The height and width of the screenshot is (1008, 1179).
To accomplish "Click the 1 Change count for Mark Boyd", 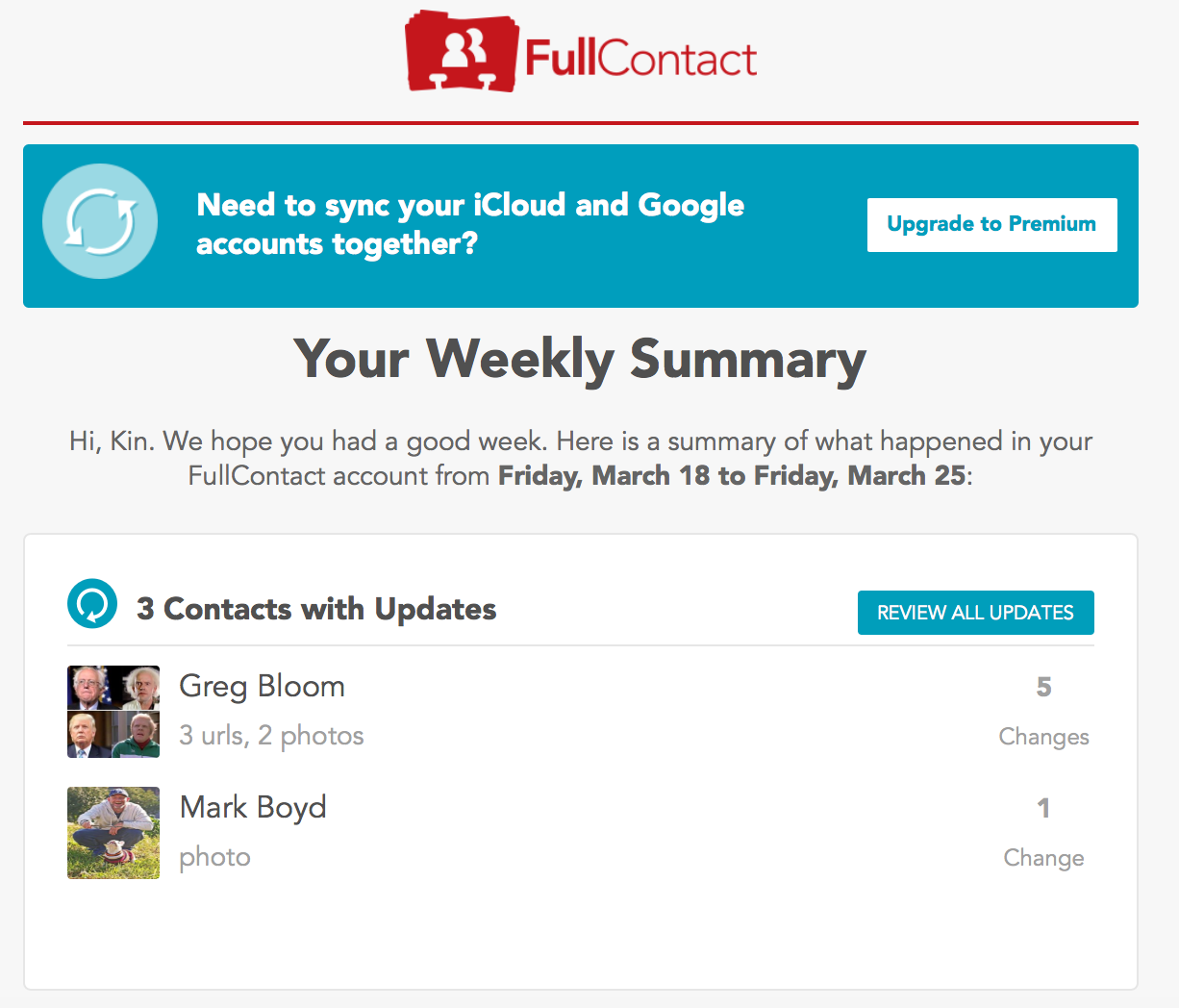I will click(x=1043, y=832).
